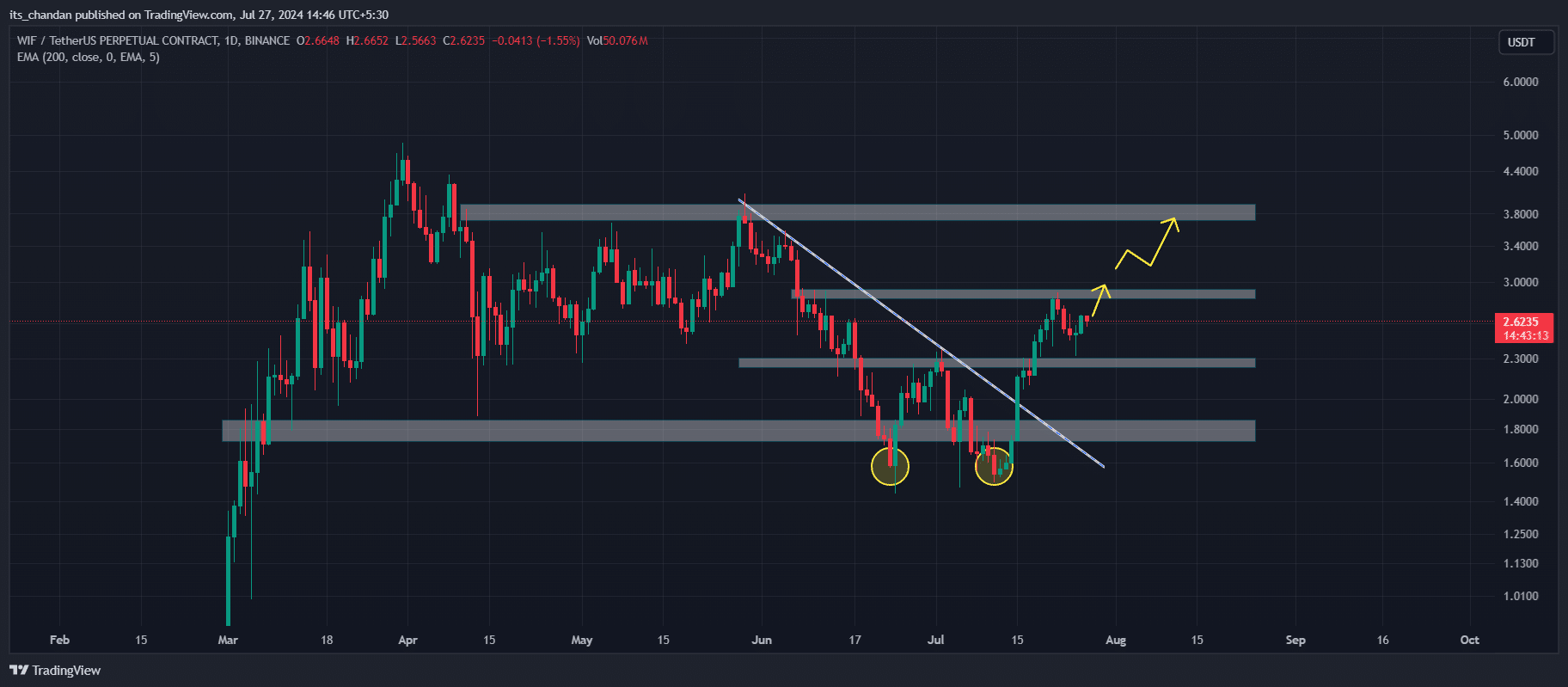Click the 1.6000 price axis label
1568x687 pixels.
point(1521,463)
